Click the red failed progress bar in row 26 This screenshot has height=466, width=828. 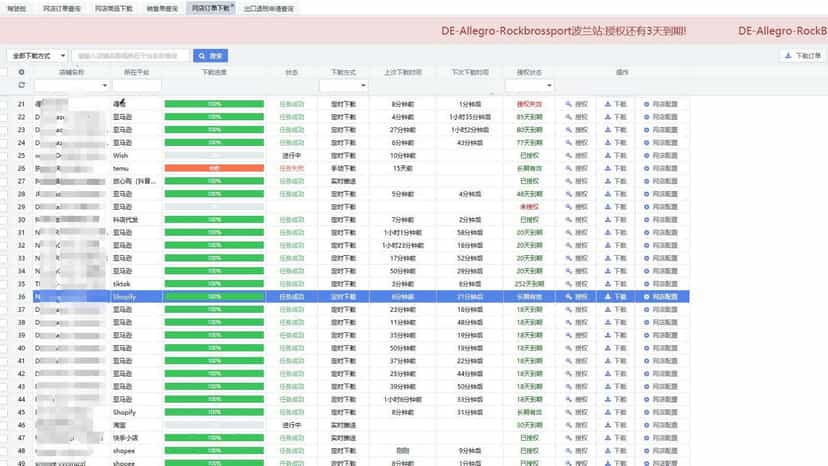214,169
